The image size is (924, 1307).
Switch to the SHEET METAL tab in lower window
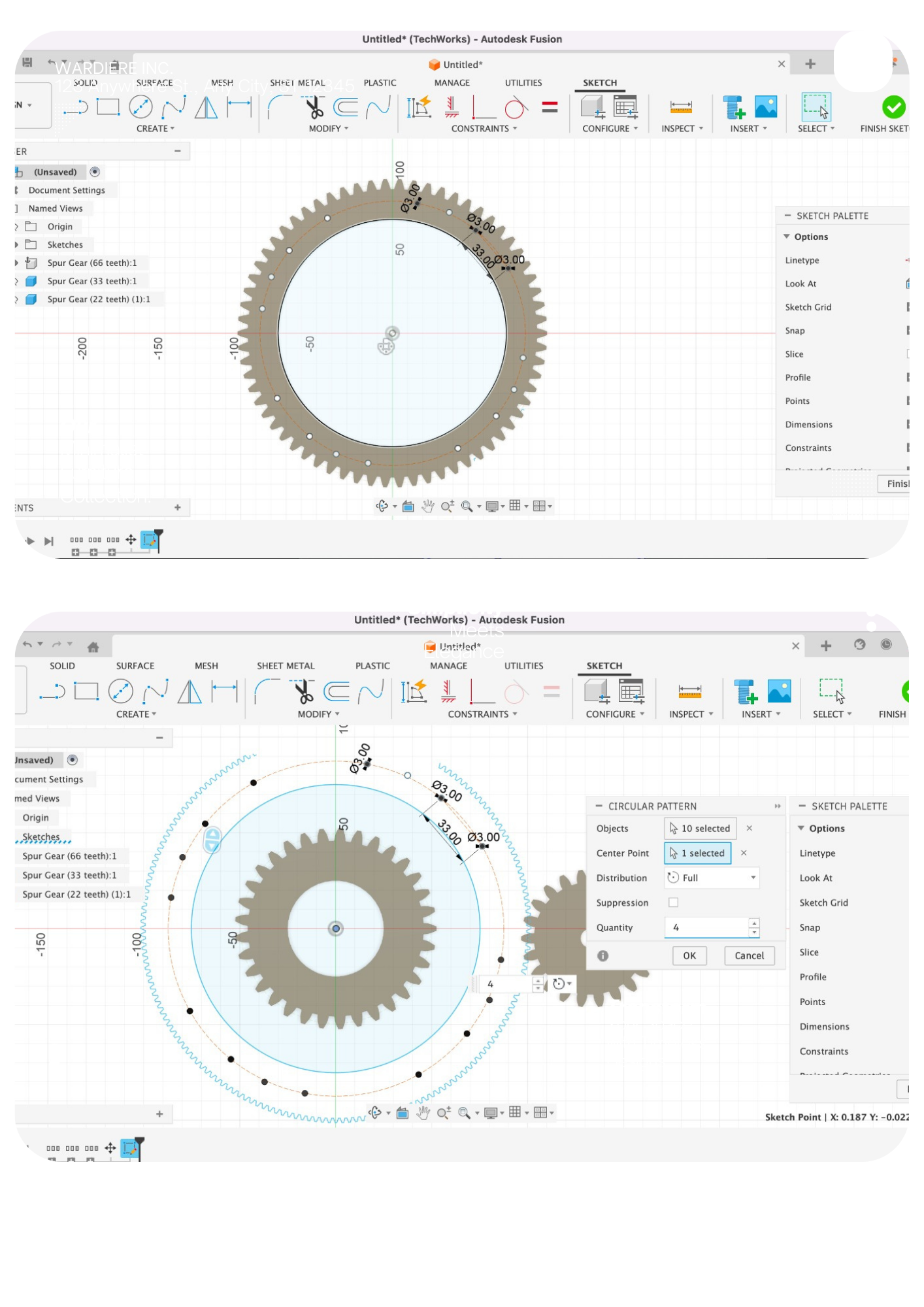tap(286, 666)
